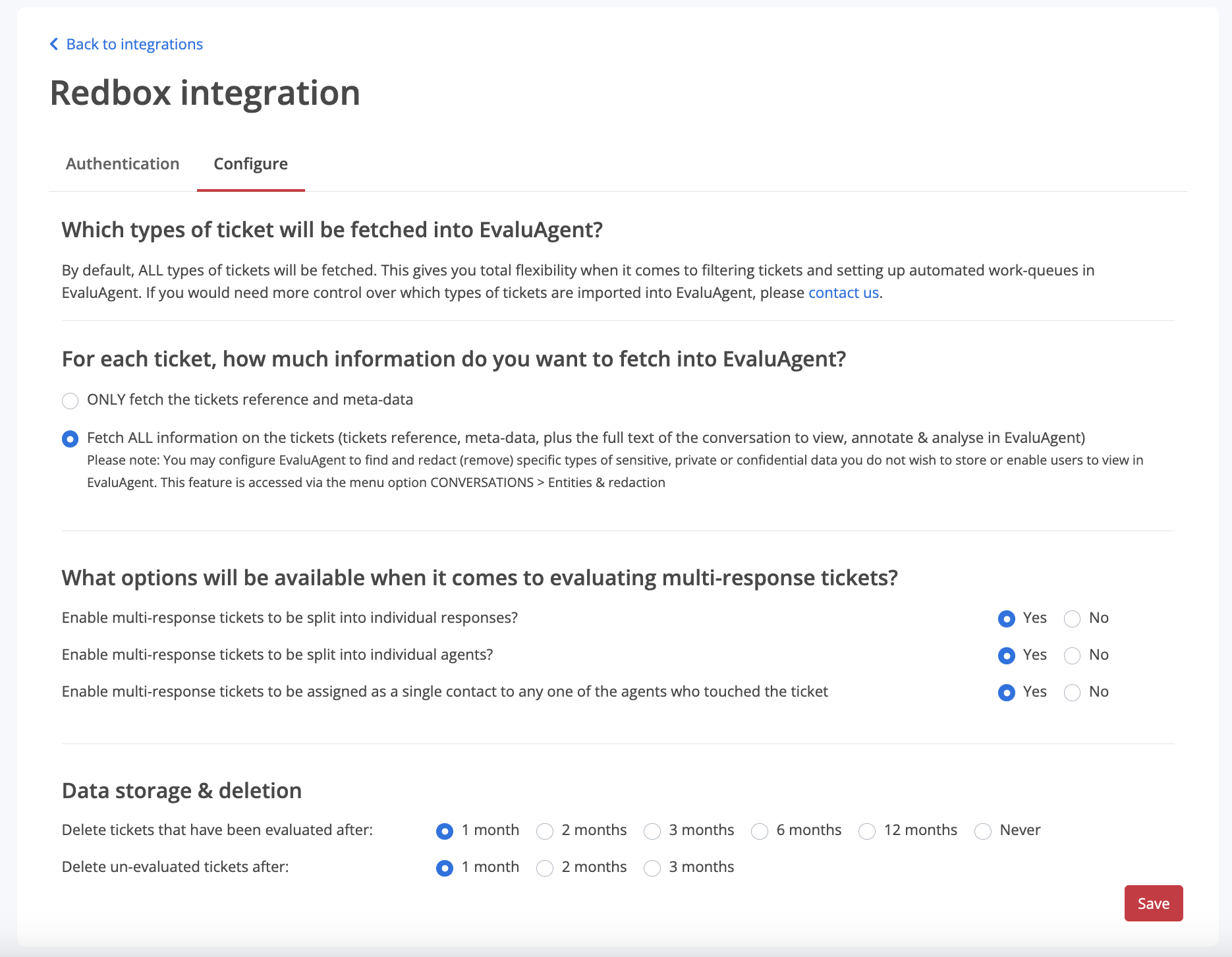This screenshot has height=957, width=1232.
Task: Choose No for assigning as single contact
Action: point(1072,693)
